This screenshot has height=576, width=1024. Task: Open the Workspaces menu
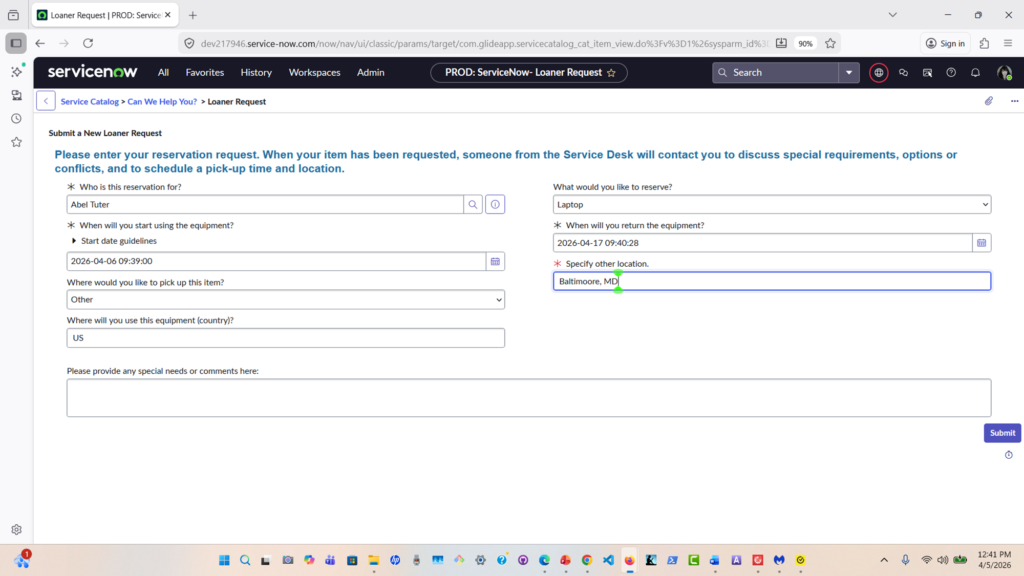click(314, 73)
